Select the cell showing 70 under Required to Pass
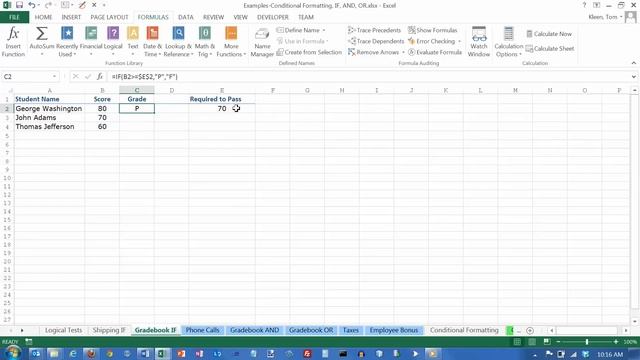The image size is (640, 360). pos(222,109)
